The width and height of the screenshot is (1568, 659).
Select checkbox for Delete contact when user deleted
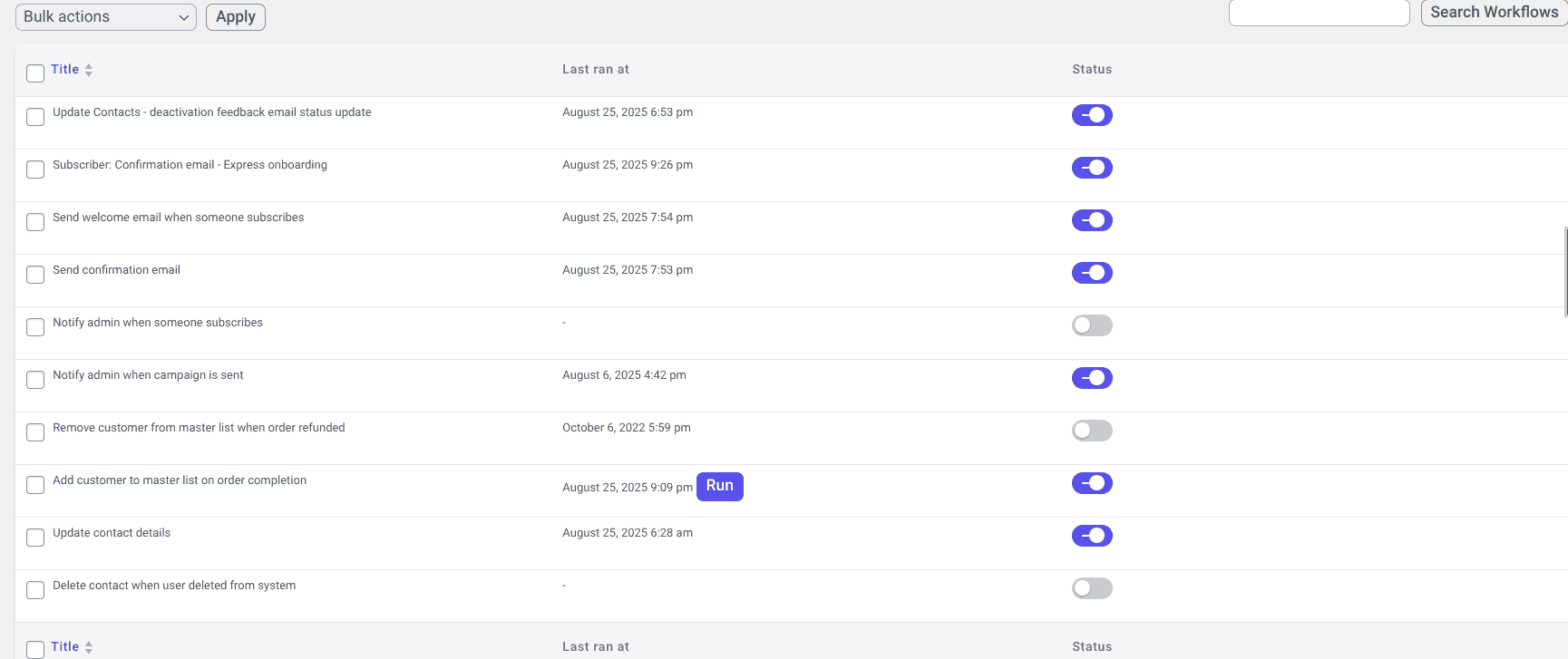point(35,590)
